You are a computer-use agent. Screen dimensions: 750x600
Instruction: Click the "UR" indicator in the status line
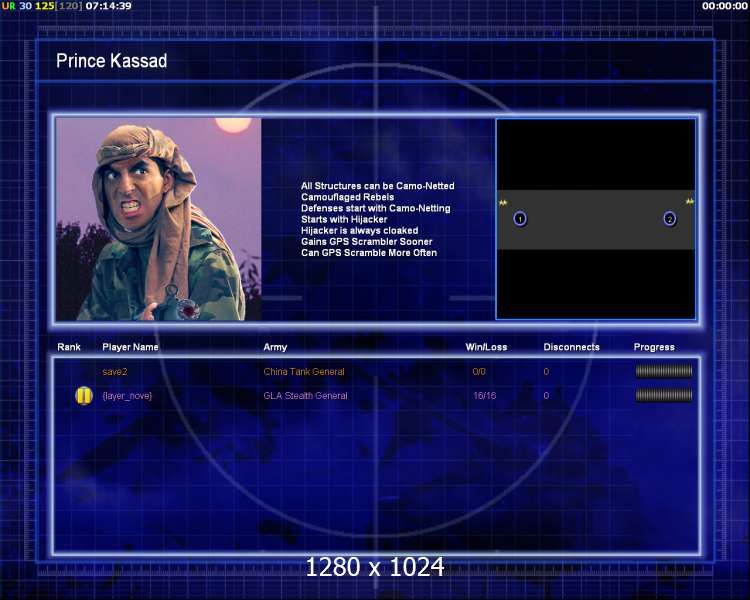click(9, 6)
